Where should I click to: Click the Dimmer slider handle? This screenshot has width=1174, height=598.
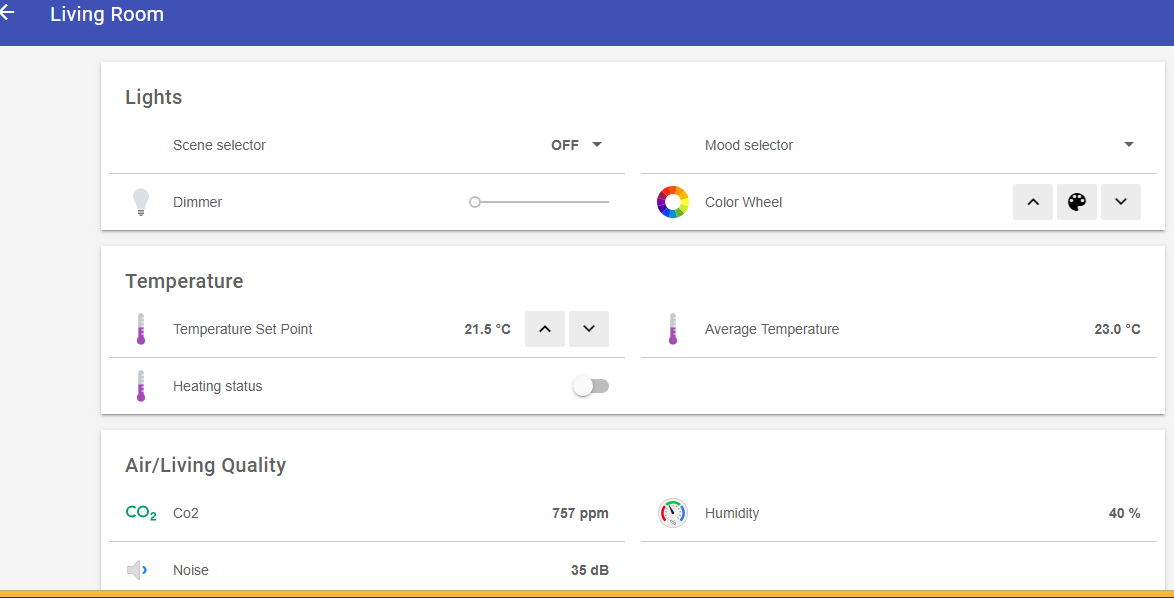pos(475,202)
